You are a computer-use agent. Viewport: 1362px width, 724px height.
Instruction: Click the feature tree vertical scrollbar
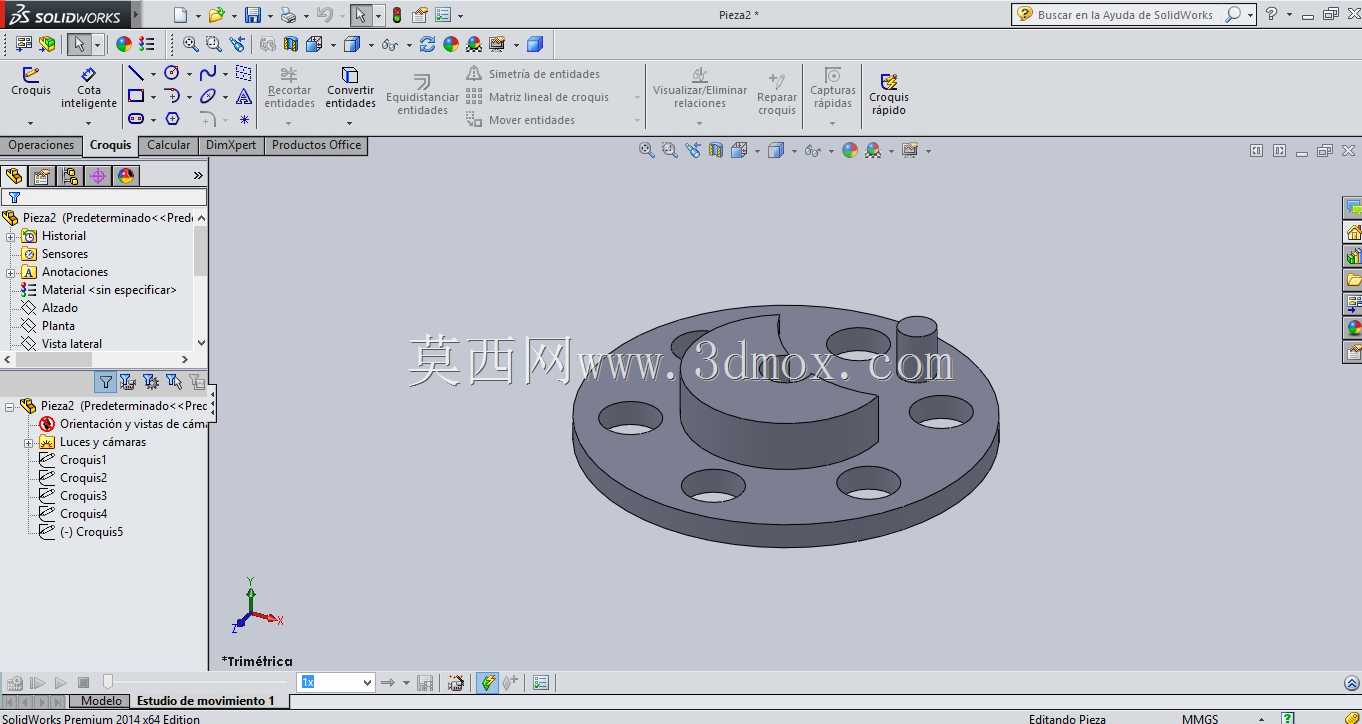coord(201,251)
